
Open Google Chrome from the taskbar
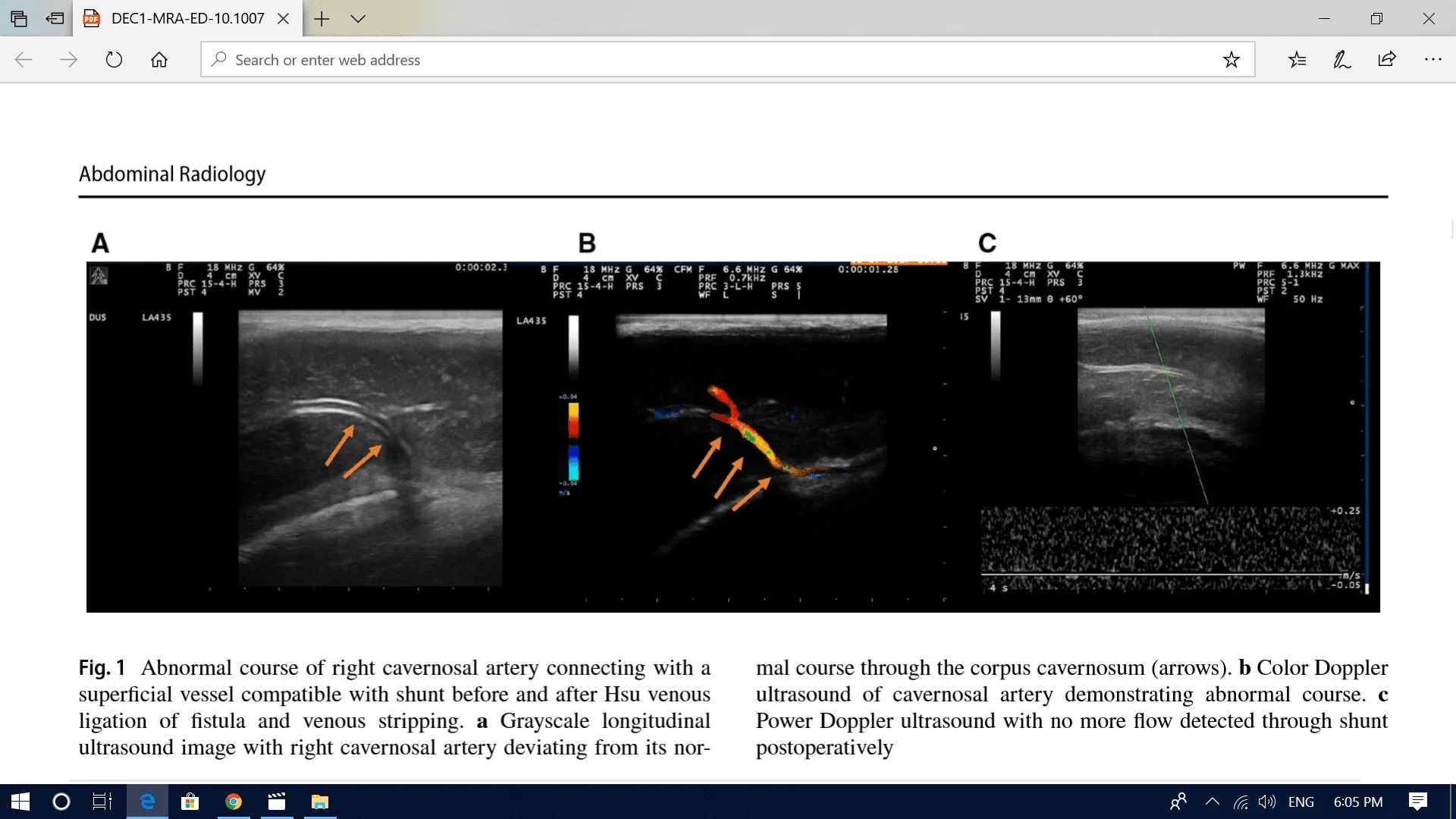pos(234,802)
